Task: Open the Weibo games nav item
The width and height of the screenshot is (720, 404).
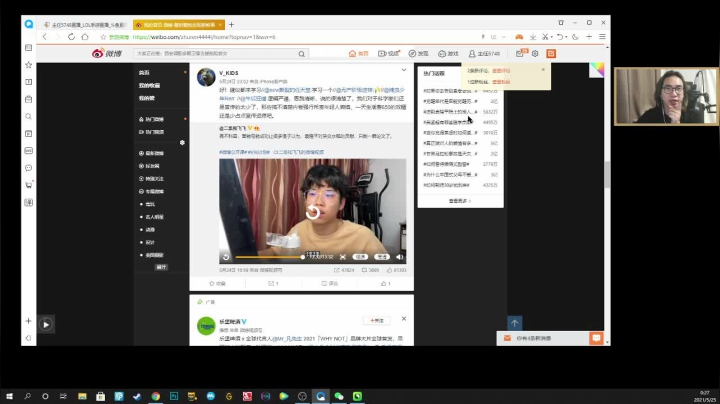Action: (x=448, y=54)
